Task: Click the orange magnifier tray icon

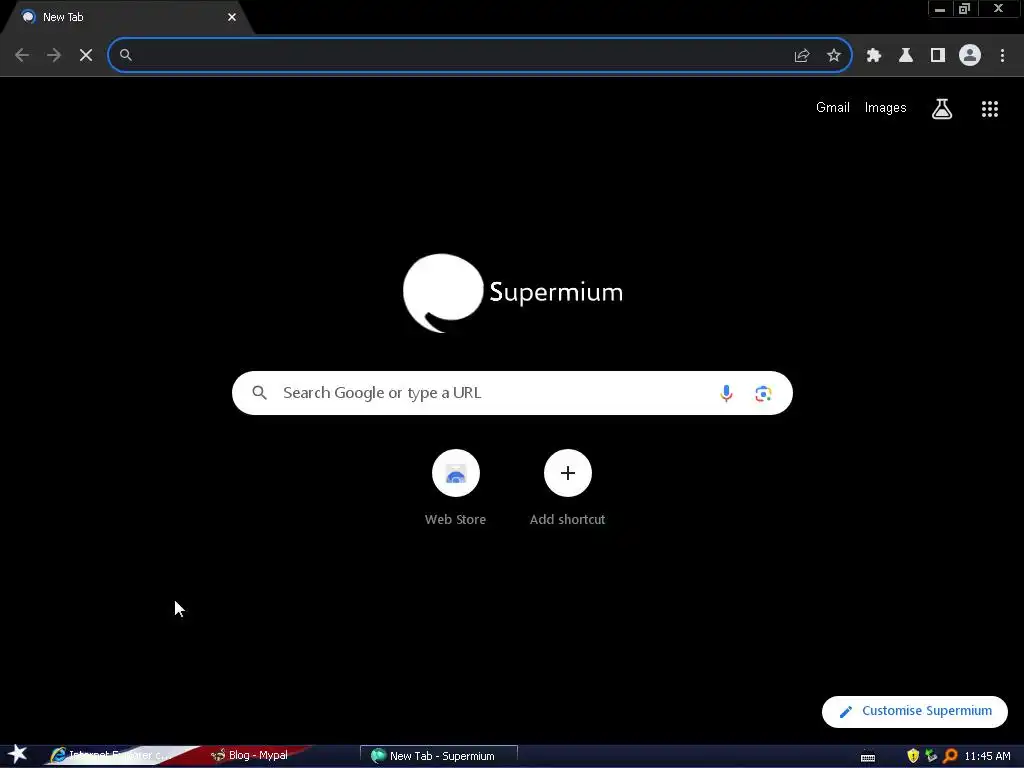Action: click(950, 756)
